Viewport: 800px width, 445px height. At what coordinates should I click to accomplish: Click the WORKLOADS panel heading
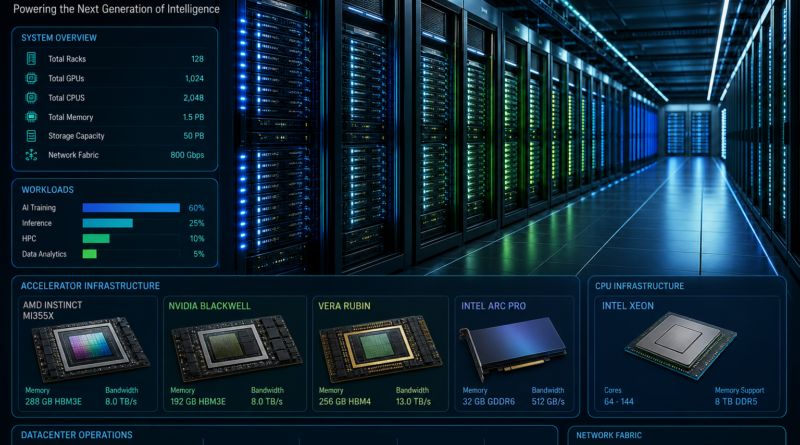coord(47,190)
